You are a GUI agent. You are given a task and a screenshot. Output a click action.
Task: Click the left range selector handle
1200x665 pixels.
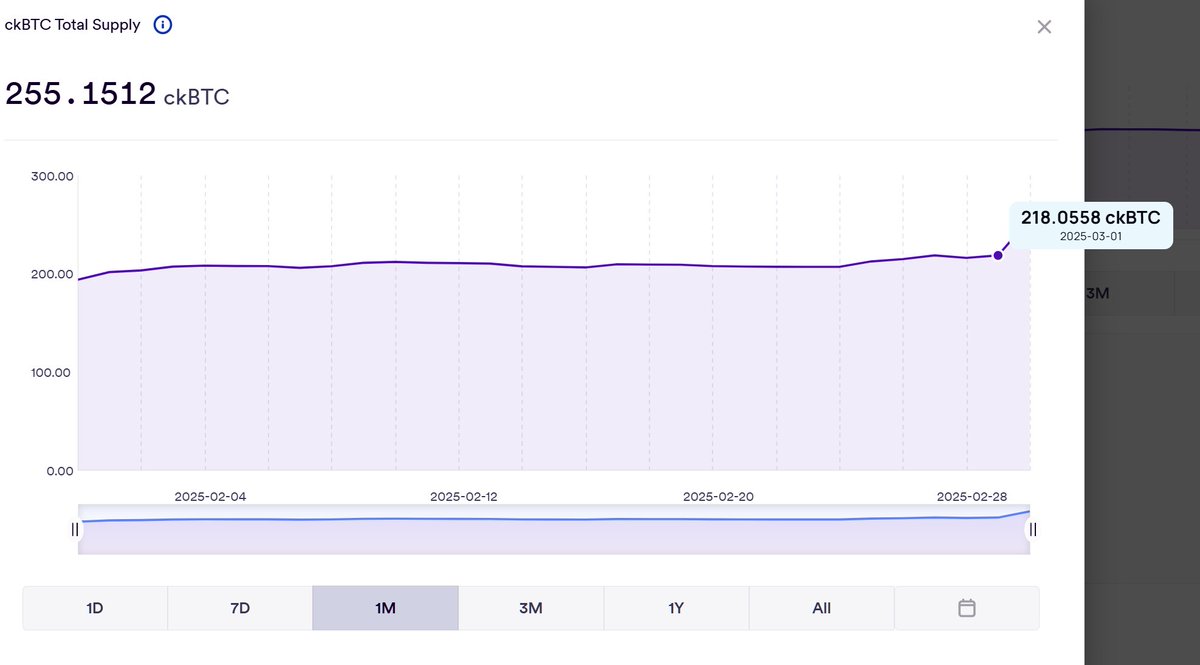tap(75, 529)
